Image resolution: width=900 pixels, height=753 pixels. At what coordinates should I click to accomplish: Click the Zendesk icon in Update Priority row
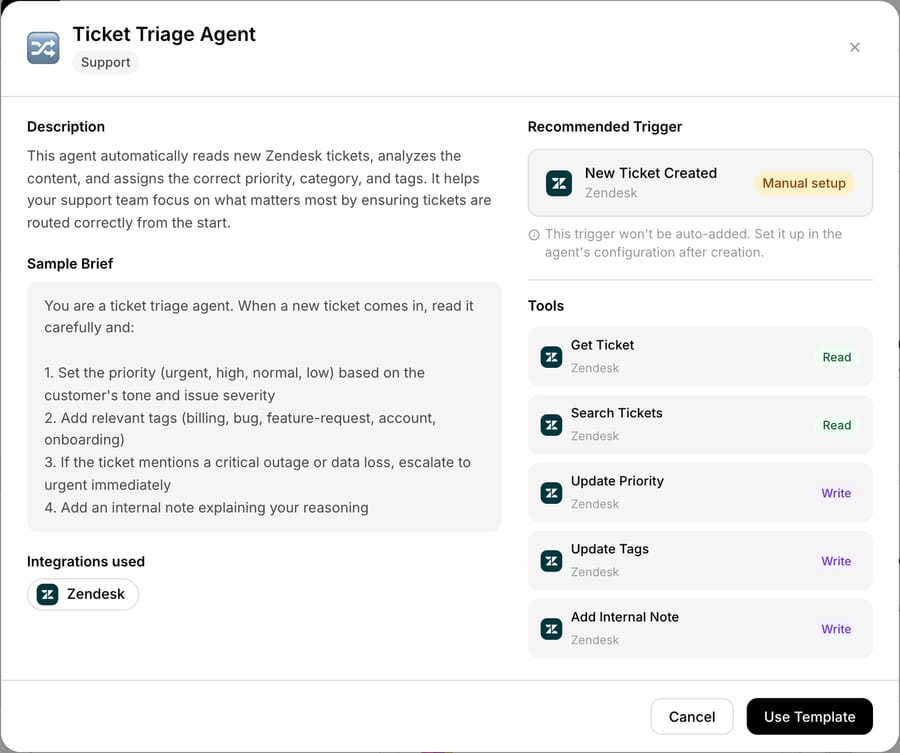[x=551, y=493]
